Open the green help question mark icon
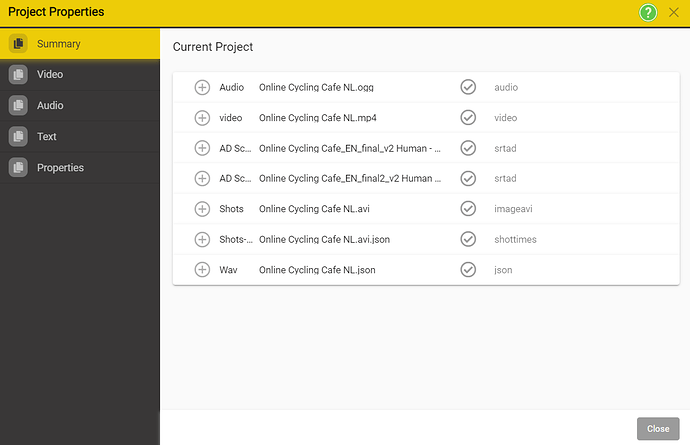This screenshot has width=690, height=445. (x=648, y=12)
